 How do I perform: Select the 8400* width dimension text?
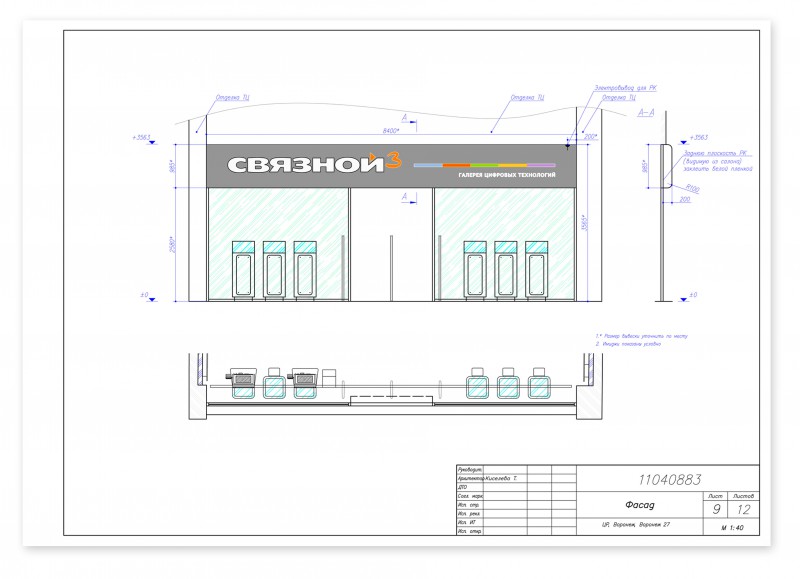tap(391, 131)
